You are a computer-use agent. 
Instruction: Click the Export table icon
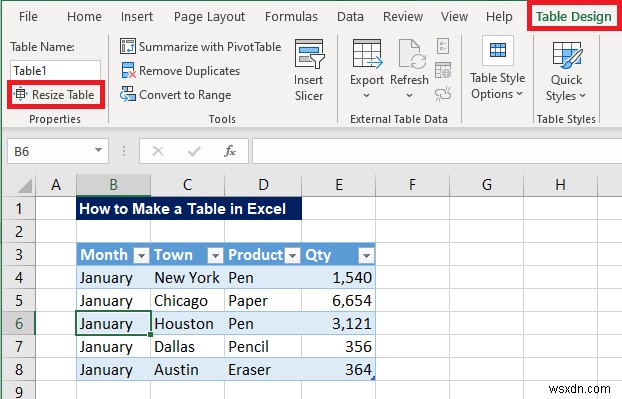367,53
